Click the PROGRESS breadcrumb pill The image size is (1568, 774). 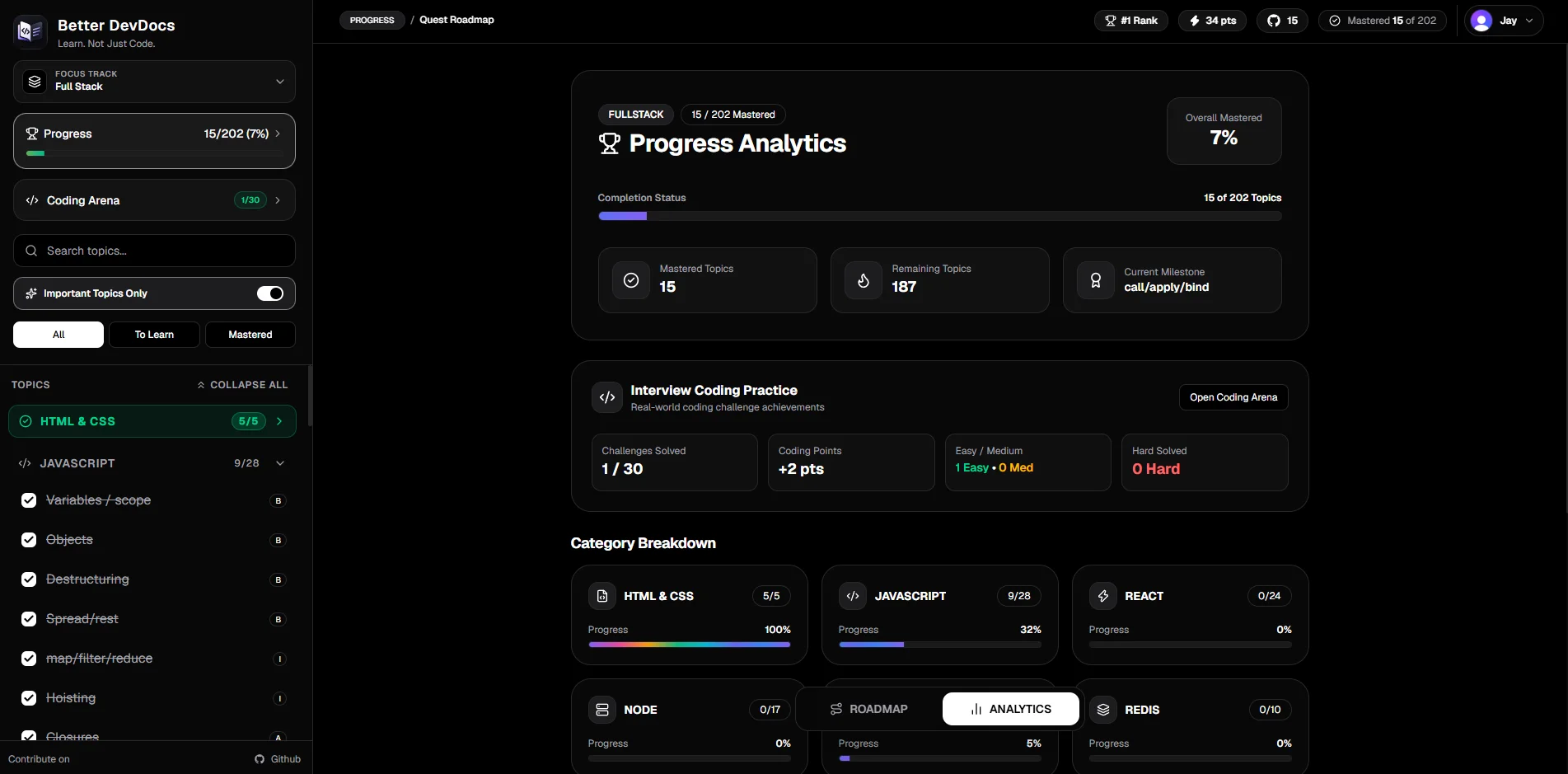372,20
